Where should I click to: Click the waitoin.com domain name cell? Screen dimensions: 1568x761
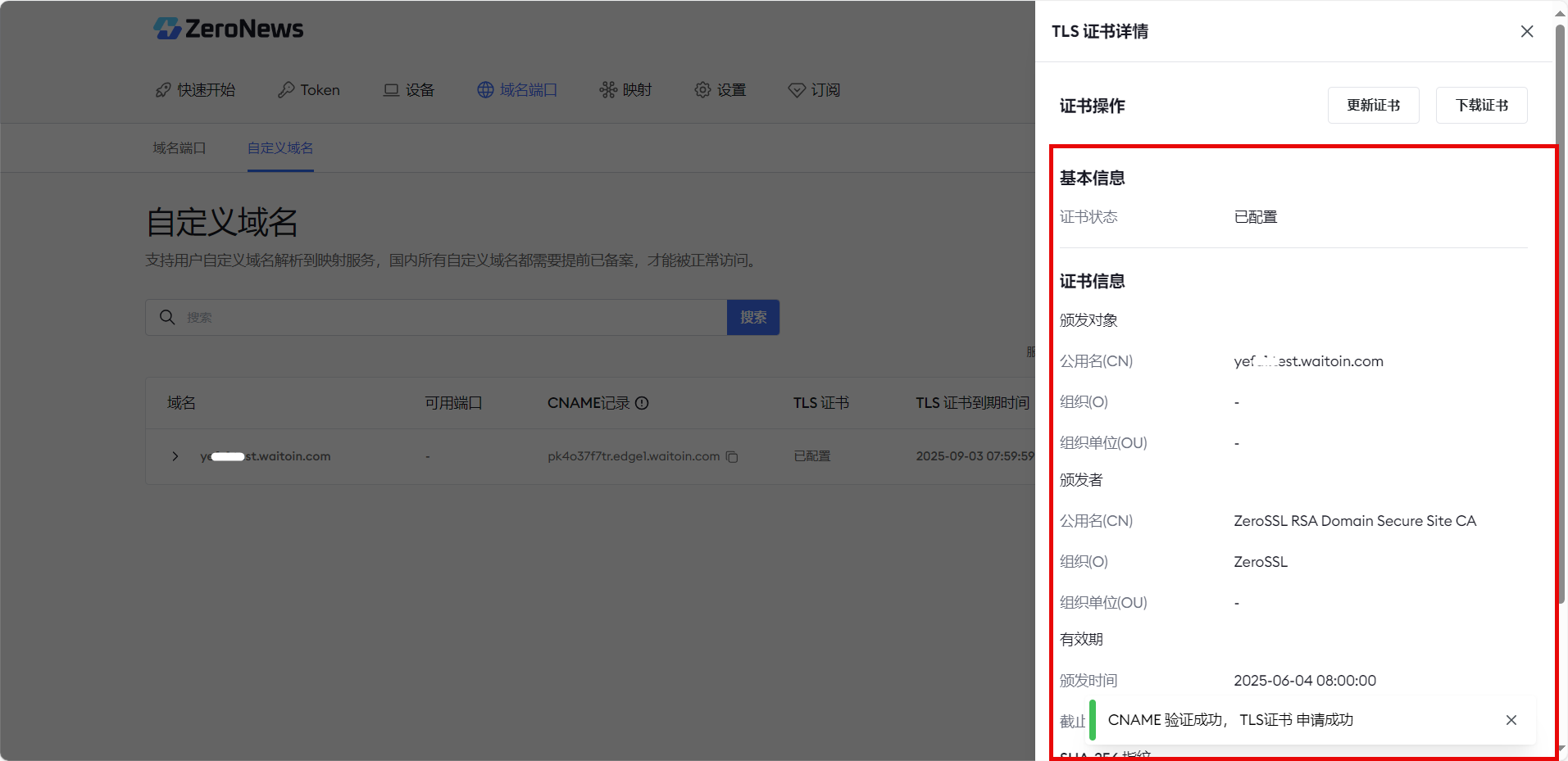point(266,456)
